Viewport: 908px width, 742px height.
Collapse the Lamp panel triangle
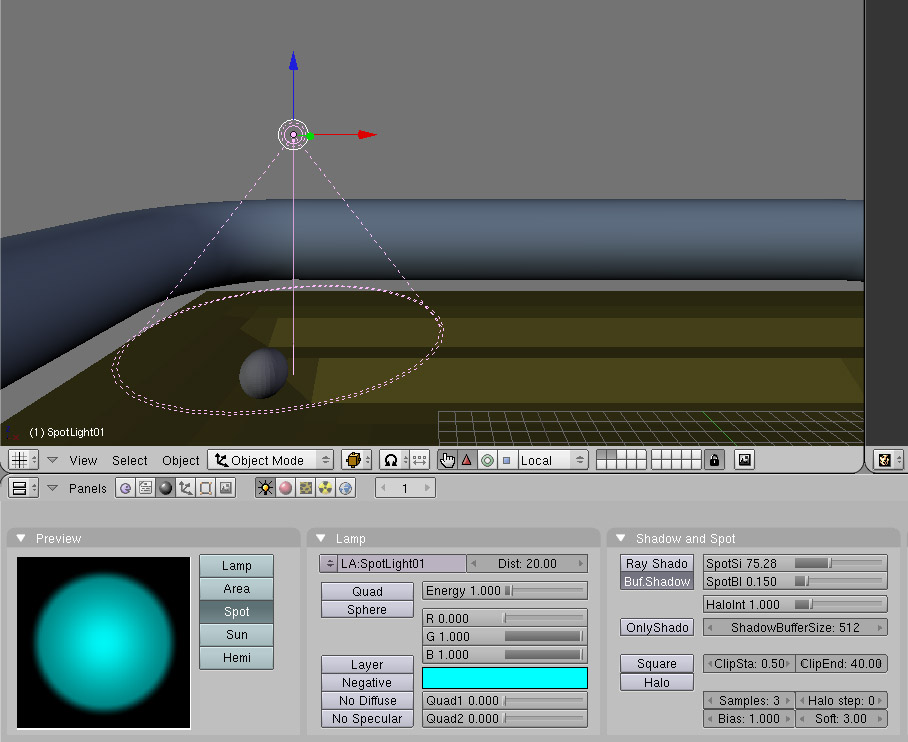(321, 538)
